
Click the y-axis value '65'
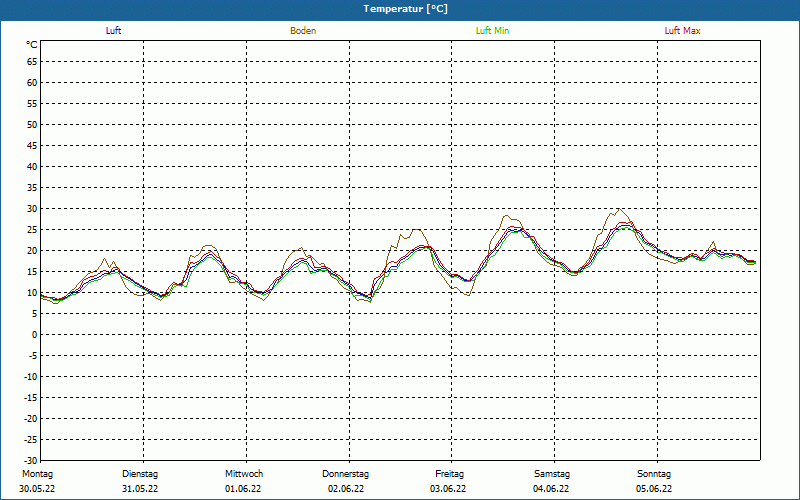32,62
